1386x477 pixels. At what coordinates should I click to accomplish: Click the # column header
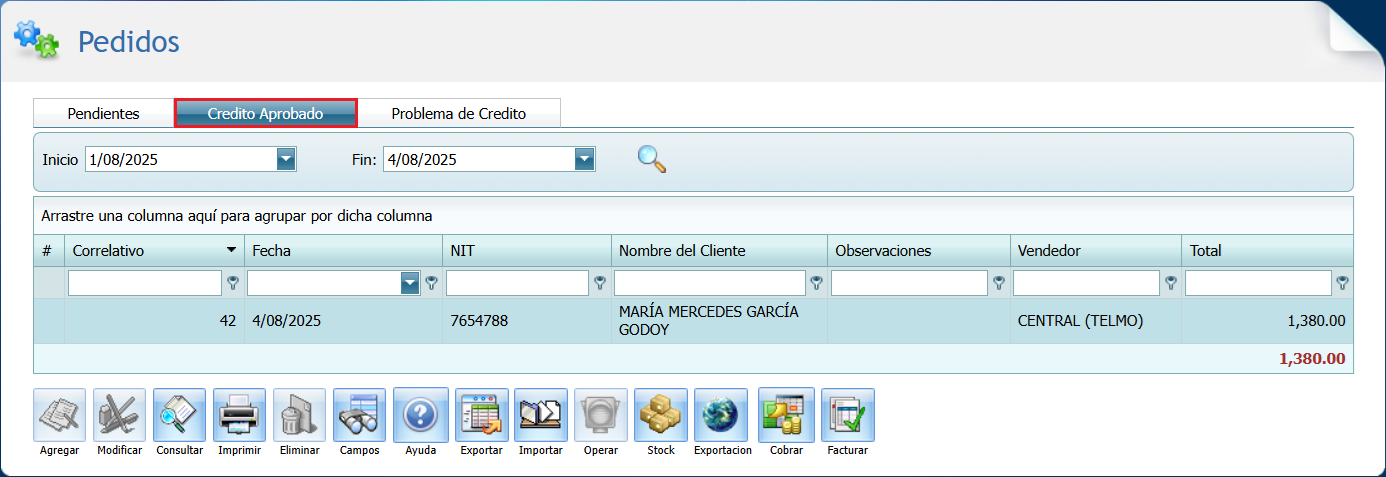(49, 251)
